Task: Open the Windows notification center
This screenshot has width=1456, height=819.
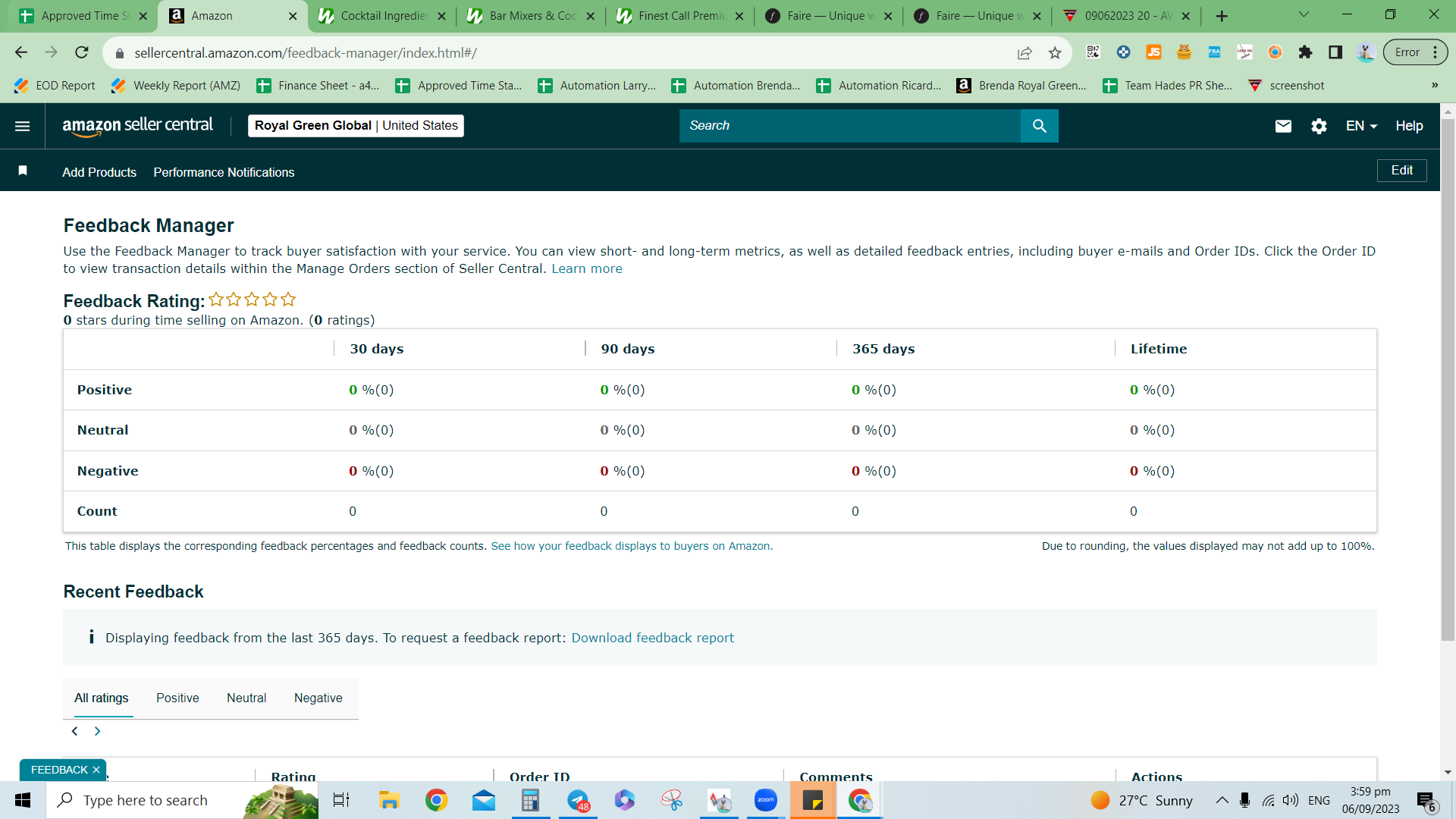Action: (x=1426, y=801)
